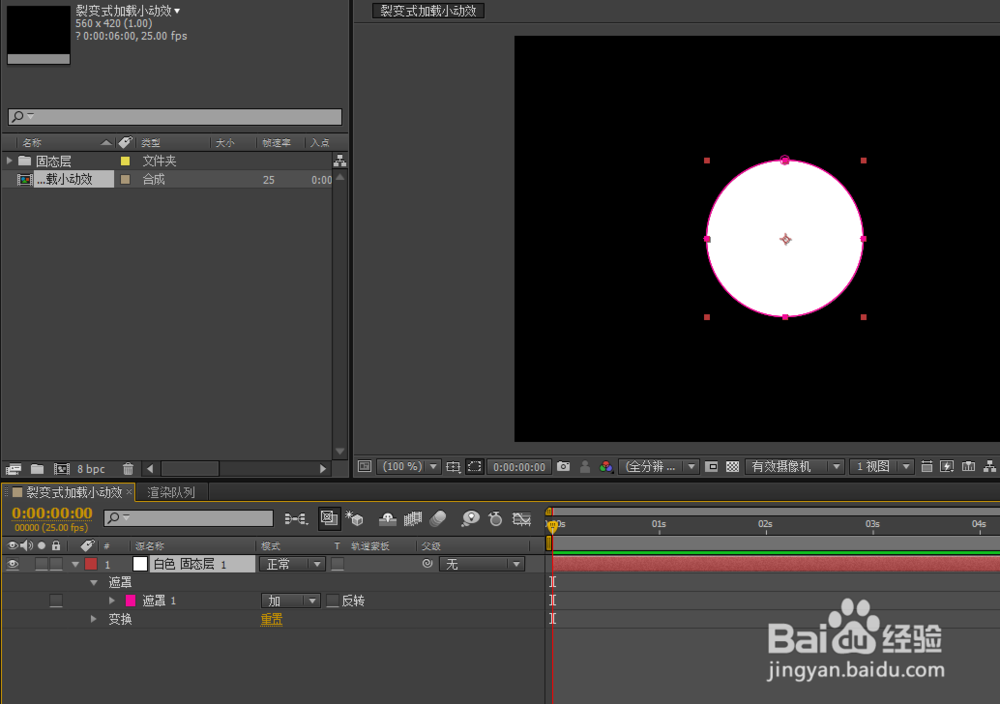Toggle the auto-keyframe stopwatch icon
The image size is (1000, 704).
point(495,519)
